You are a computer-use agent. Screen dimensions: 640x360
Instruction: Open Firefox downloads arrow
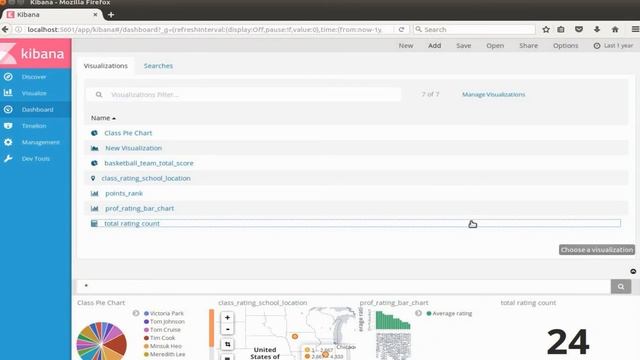[x=597, y=29]
